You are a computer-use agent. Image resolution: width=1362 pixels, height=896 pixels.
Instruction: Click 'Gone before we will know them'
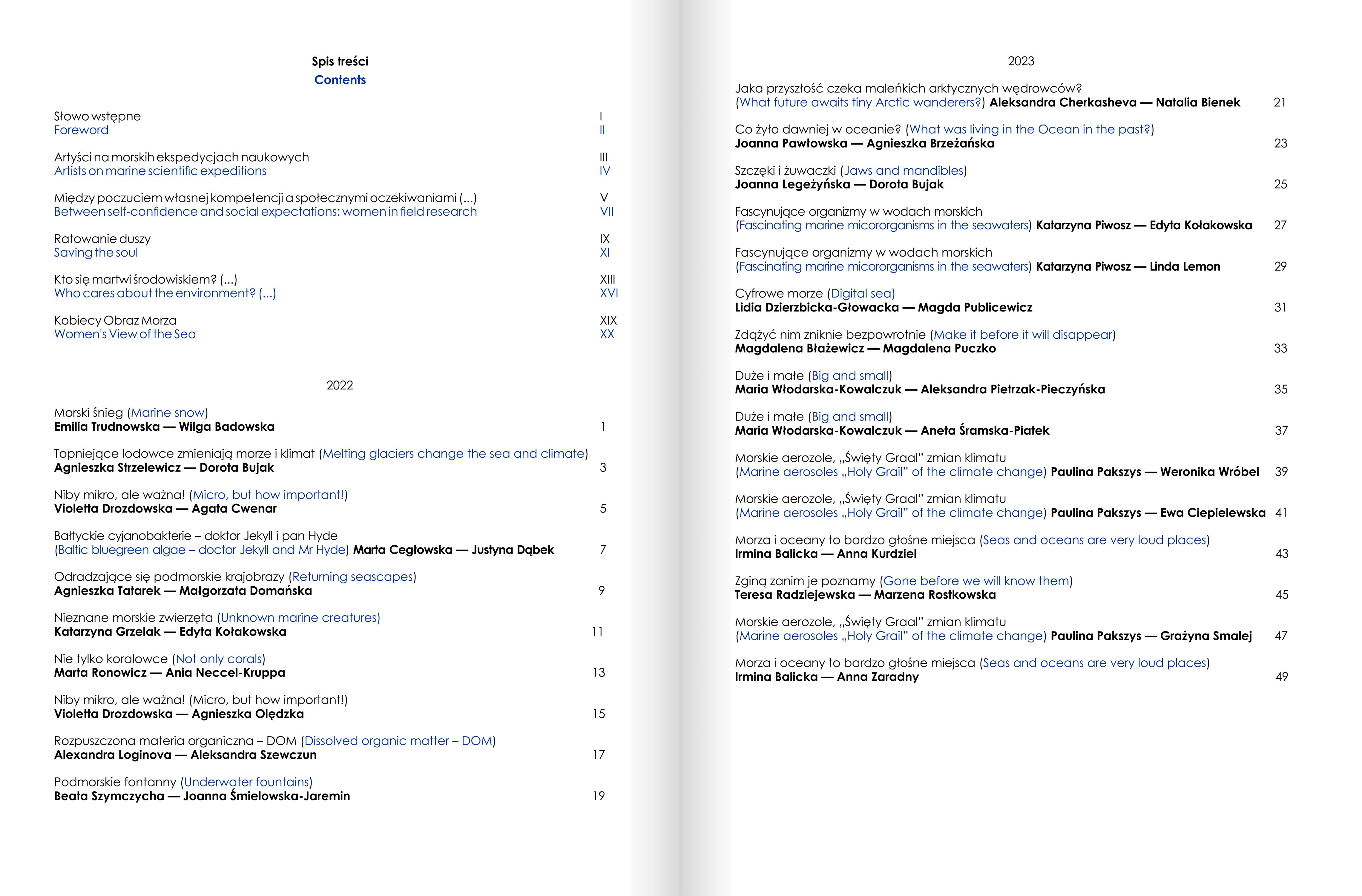[x=976, y=581]
